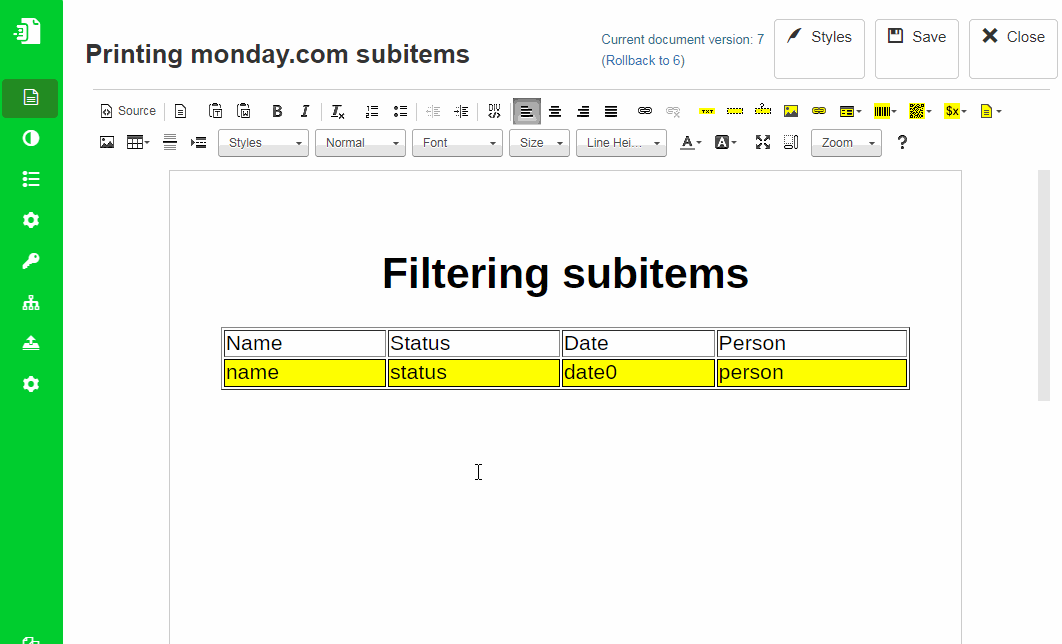Screen dimensions: 1062x644
Task: Click the yellow dashed-box placeholder icon
Action: (735, 111)
